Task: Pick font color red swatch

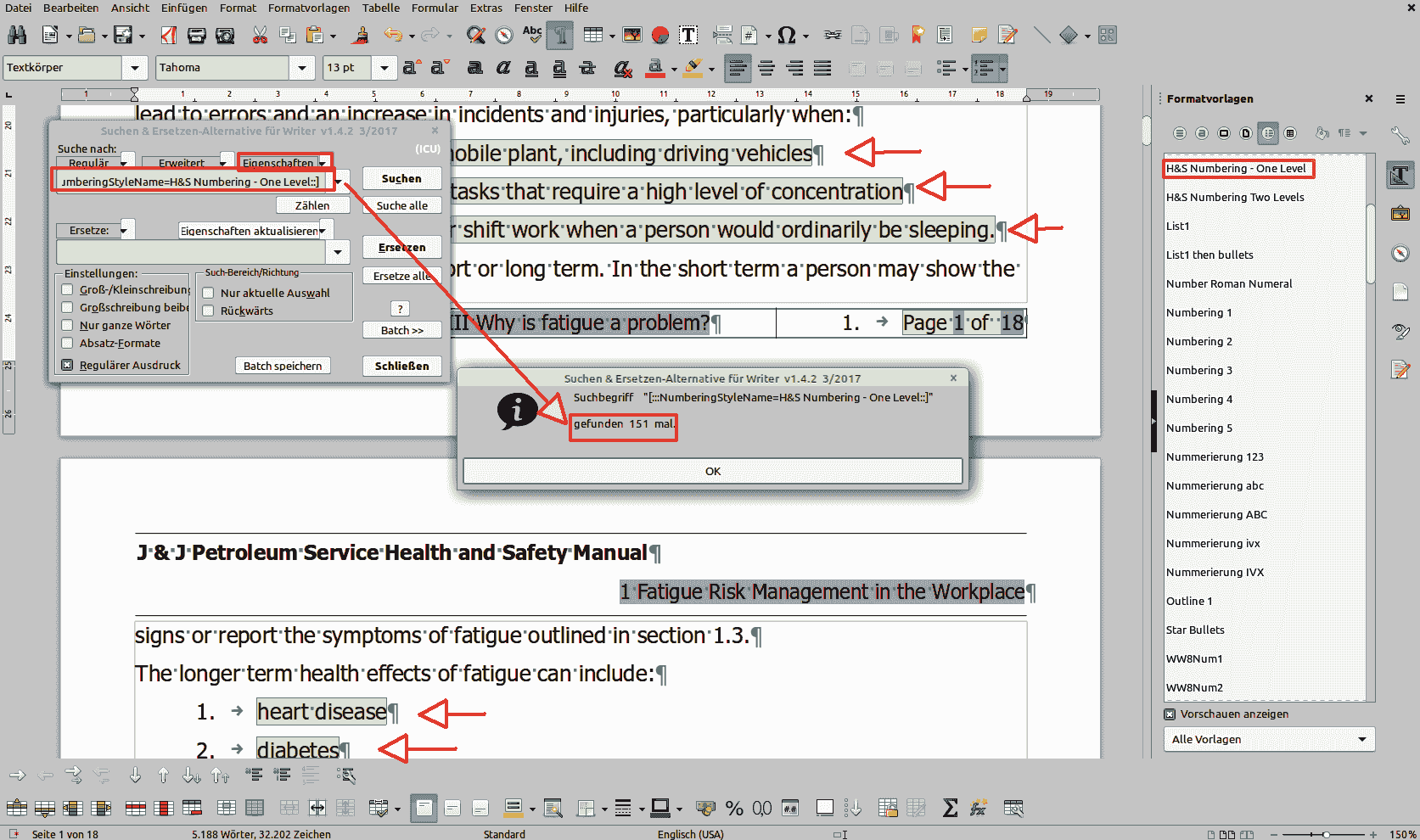Action: tap(654, 68)
